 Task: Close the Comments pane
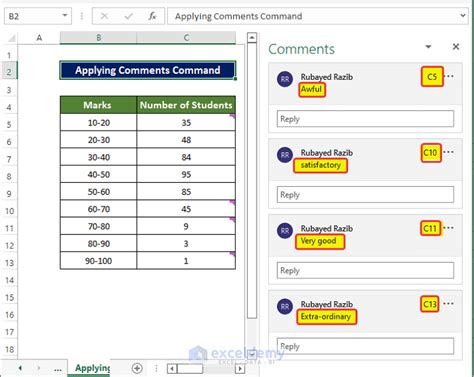pyautogui.click(x=456, y=47)
